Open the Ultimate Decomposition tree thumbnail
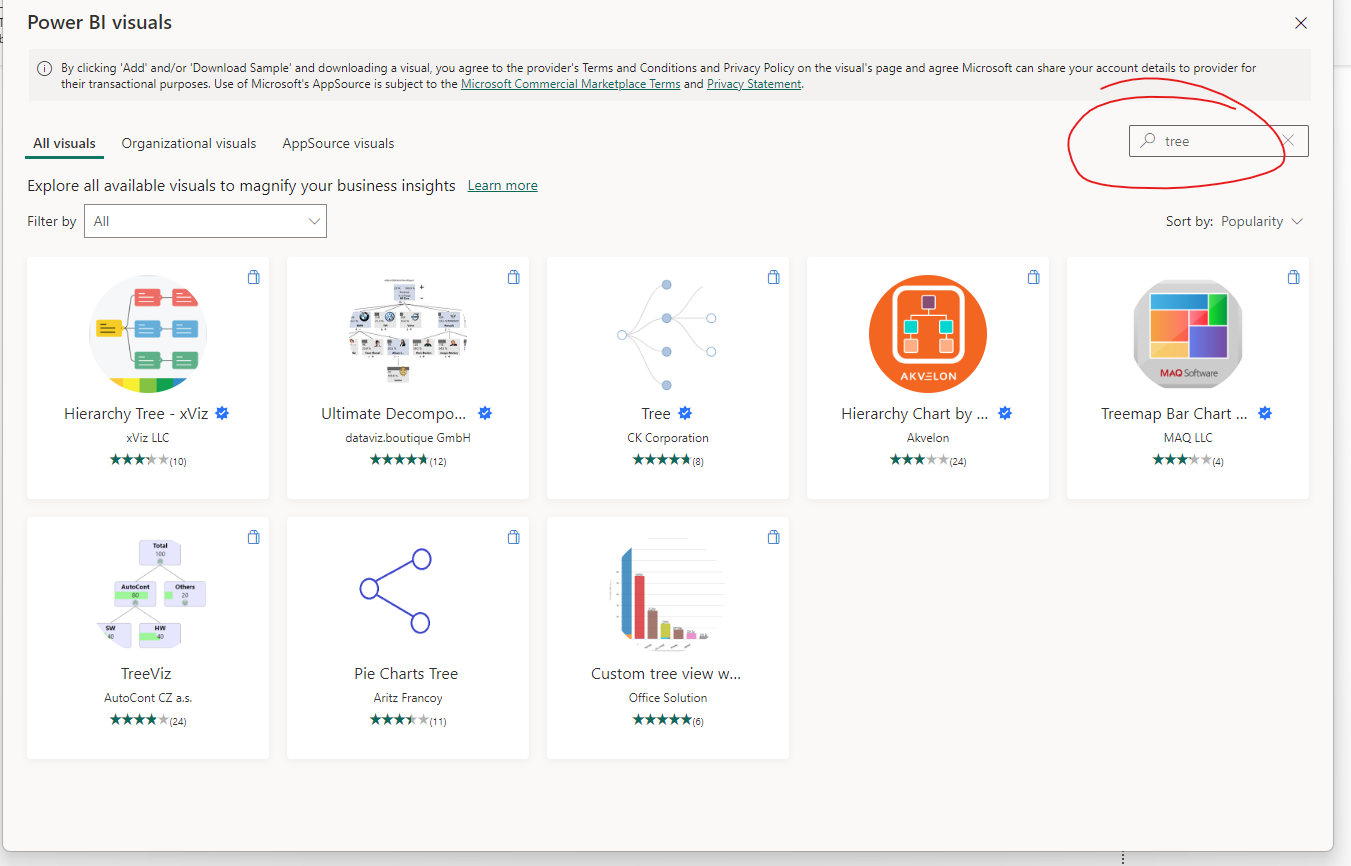Screen dimensions: 1351x866 pos(408,333)
